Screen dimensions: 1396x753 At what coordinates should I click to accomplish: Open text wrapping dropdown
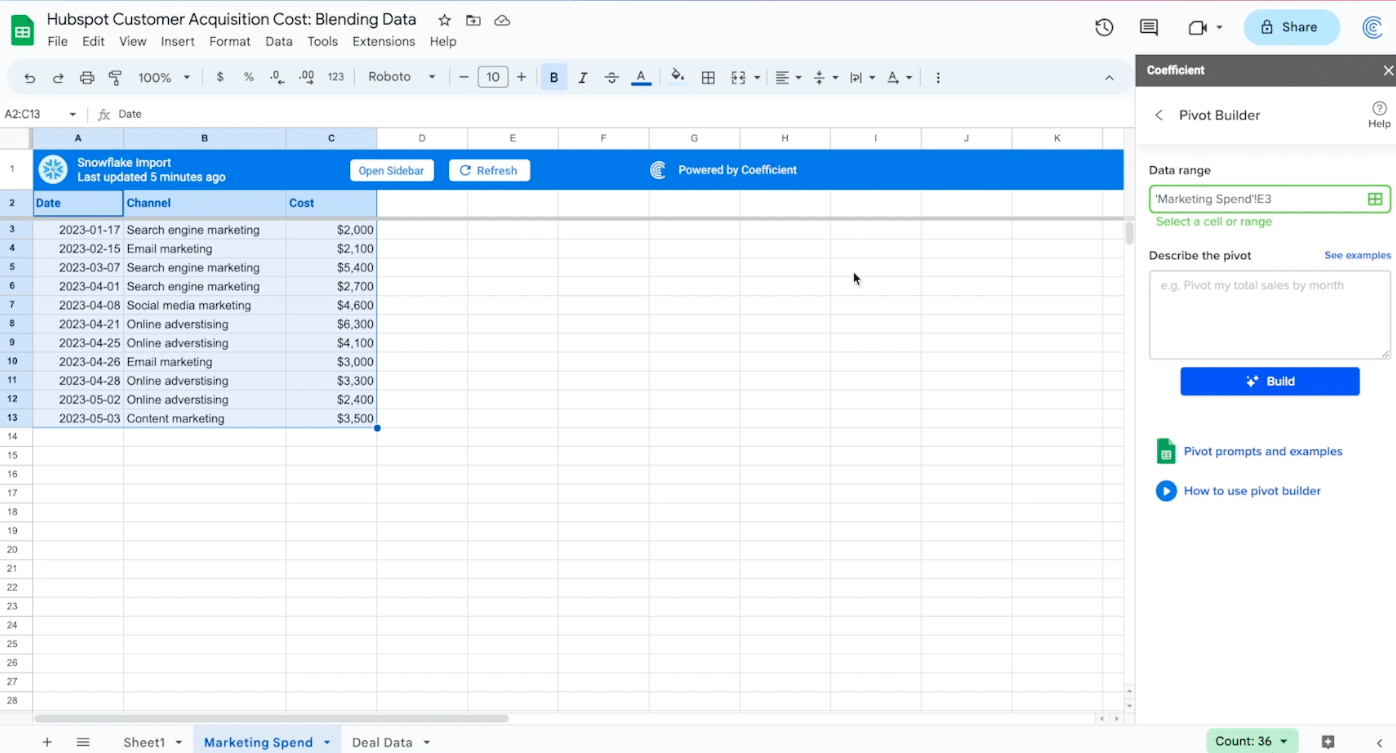click(862, 77)
